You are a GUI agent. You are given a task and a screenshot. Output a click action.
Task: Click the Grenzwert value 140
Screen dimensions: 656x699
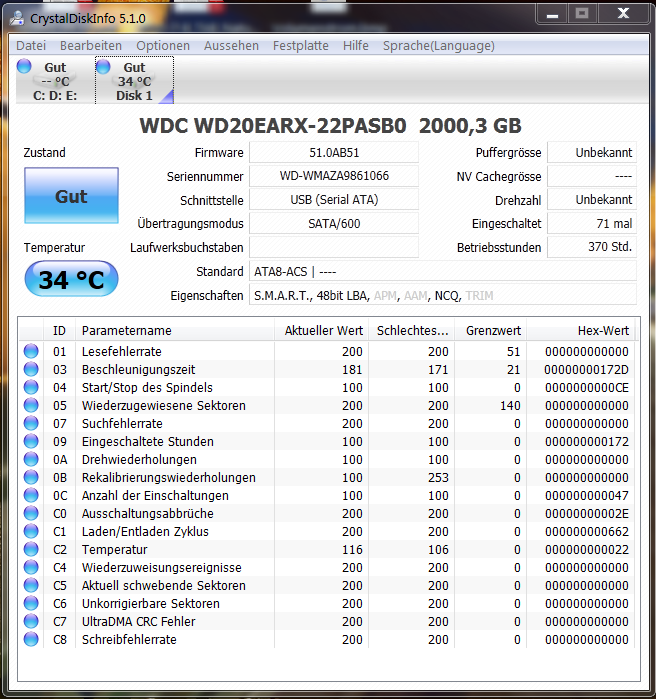coord(510,405)
